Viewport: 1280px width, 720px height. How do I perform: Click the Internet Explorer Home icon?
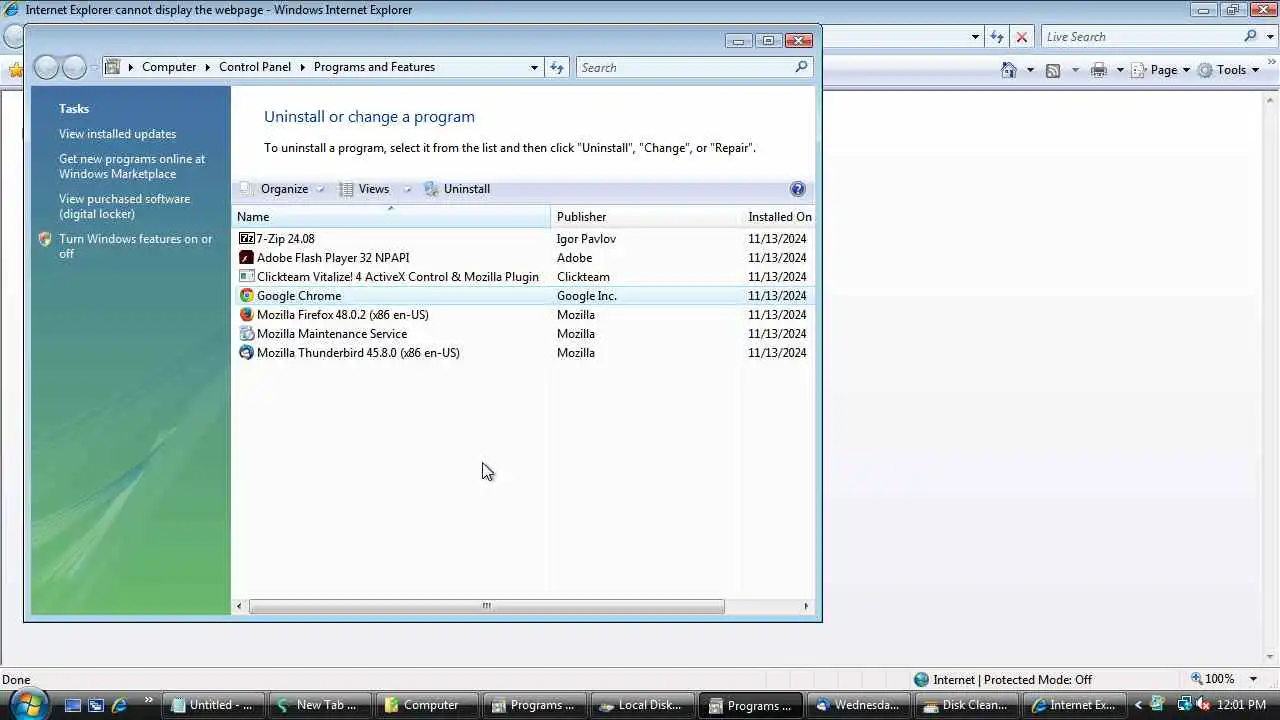[x=1010, y=70]
